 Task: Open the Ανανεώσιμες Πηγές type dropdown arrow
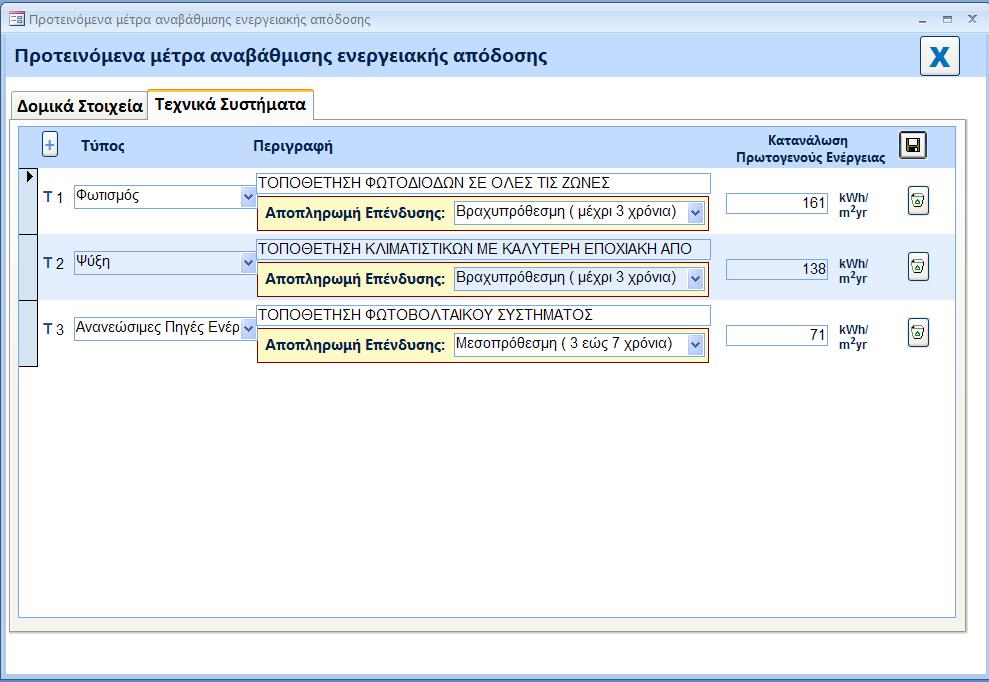point(249,329)
